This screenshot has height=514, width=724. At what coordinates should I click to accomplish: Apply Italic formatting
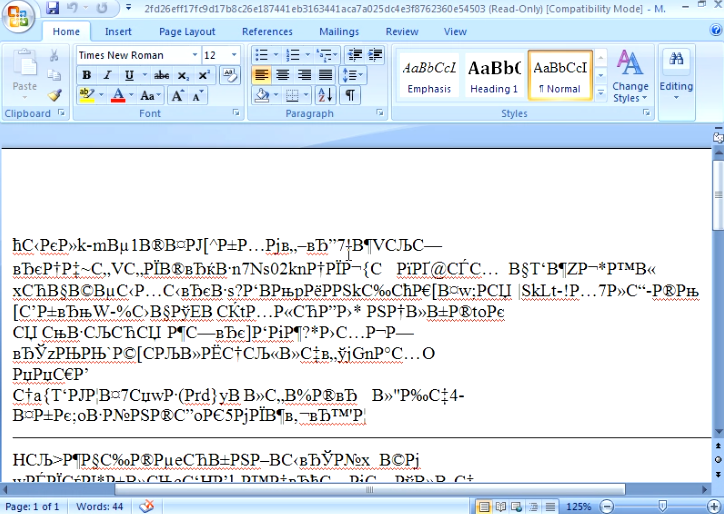tap(107, 76)
